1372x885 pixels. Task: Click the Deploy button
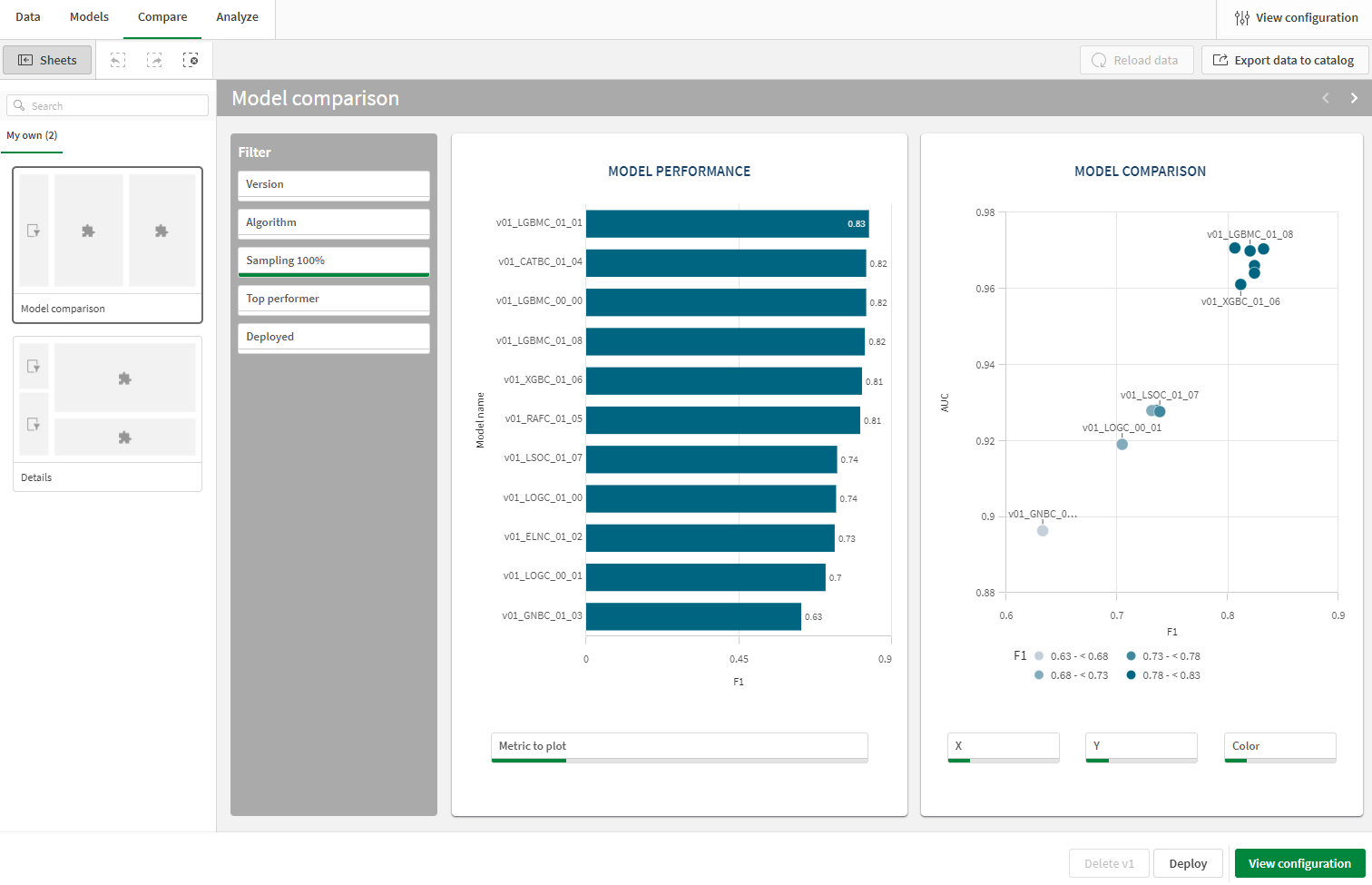pos(1188,863)
